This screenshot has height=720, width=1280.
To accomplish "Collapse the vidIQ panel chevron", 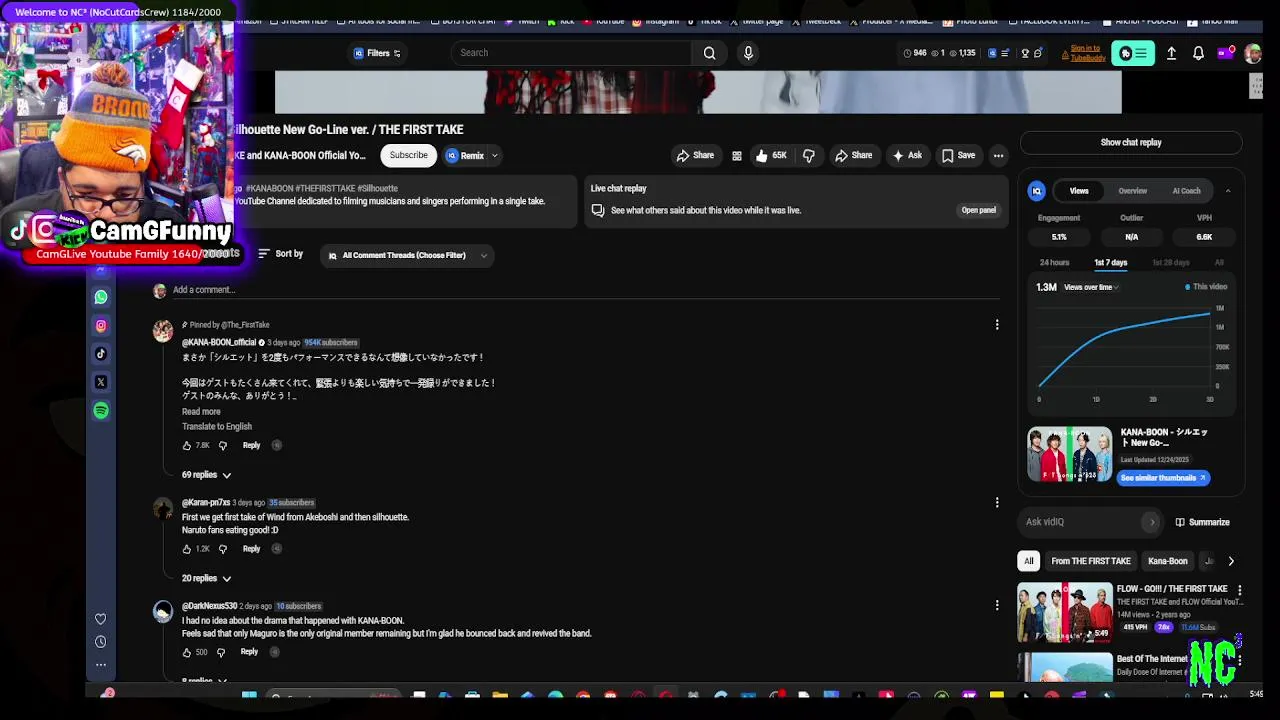I will point(1228,191).
